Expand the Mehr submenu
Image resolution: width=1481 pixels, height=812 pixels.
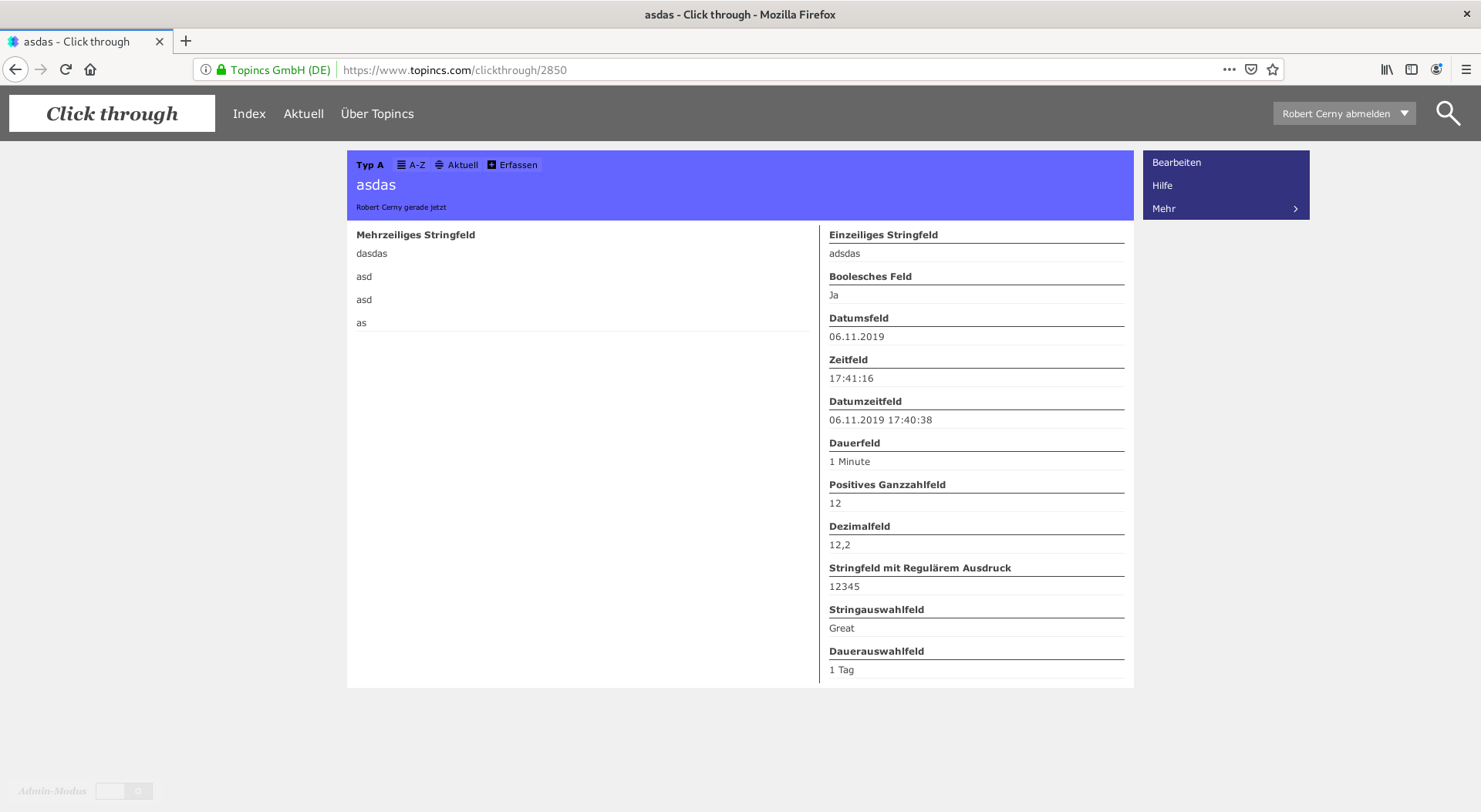pos(1225,209)
